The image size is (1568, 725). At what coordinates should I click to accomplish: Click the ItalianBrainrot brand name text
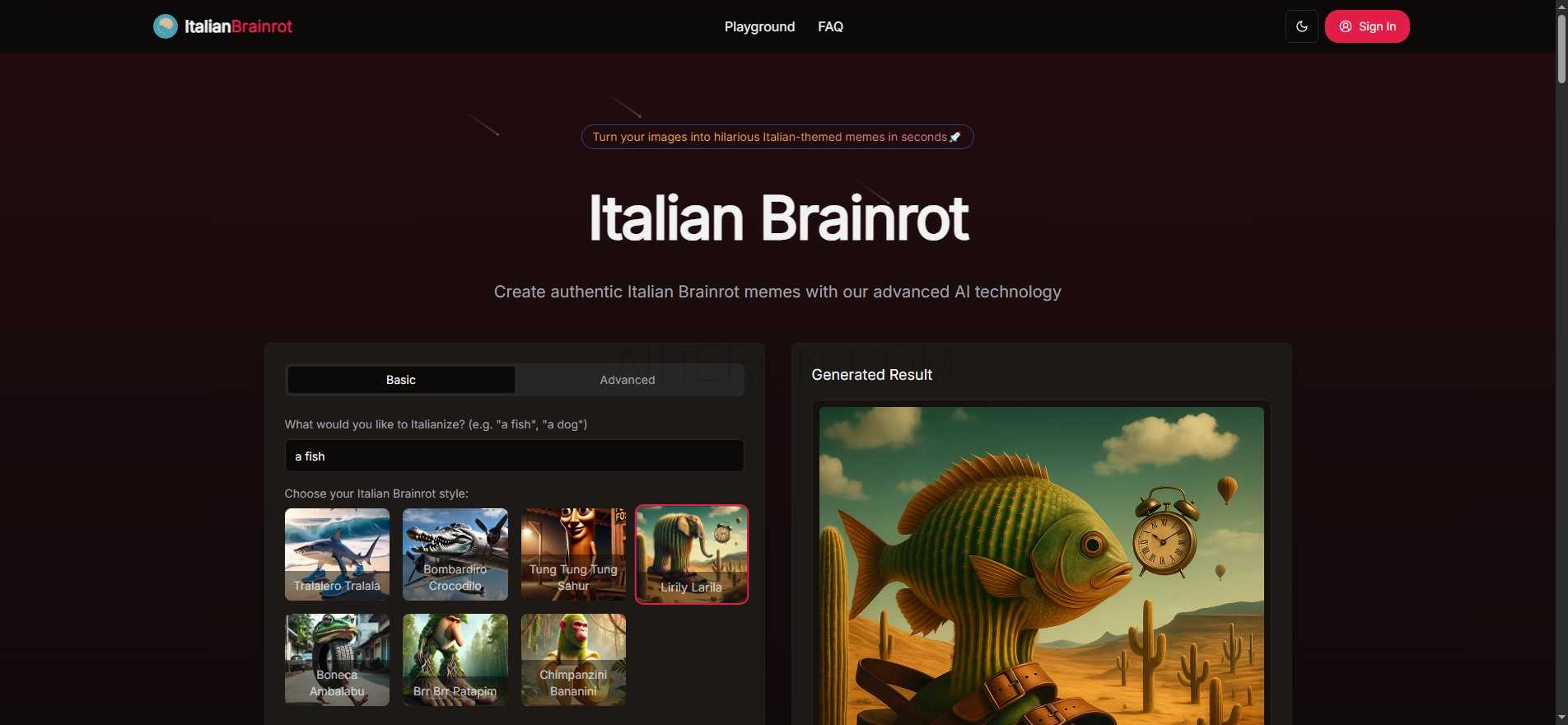point(239,26)
